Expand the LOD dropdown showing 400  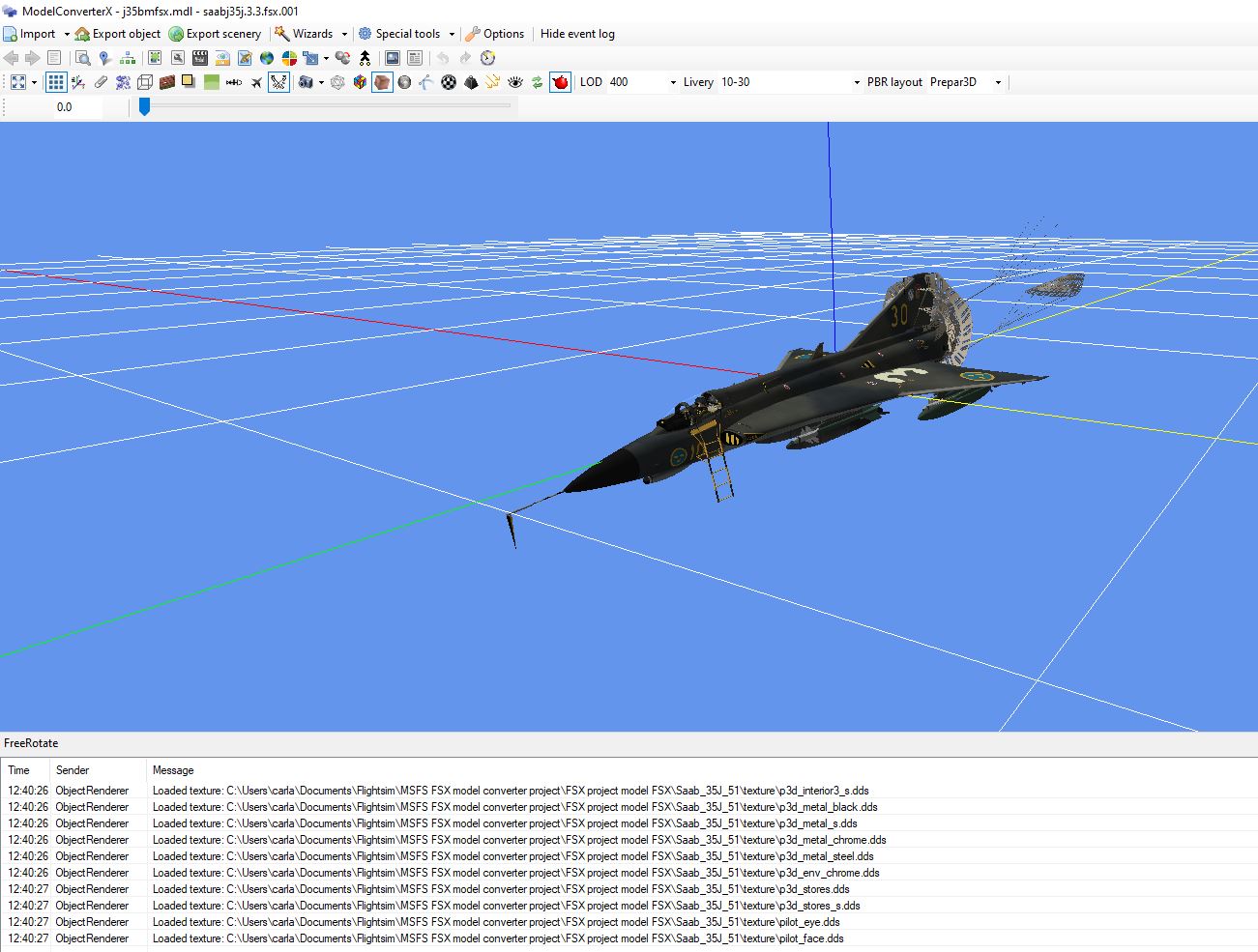tap(673, 83)
